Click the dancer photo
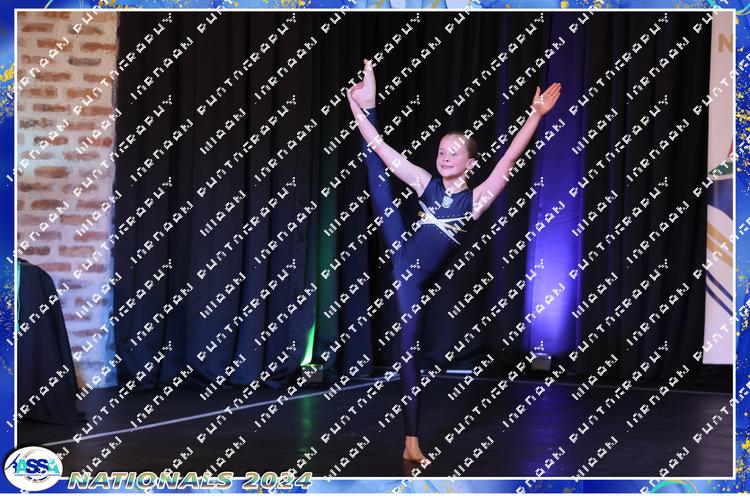The width and height of the screenshot is (750, 500). 375,244
